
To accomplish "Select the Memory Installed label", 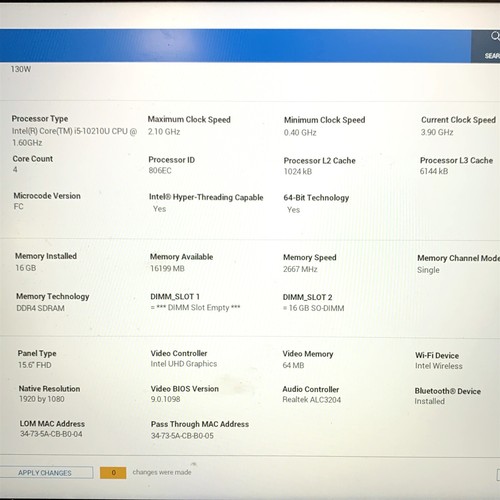I will 46,256.
